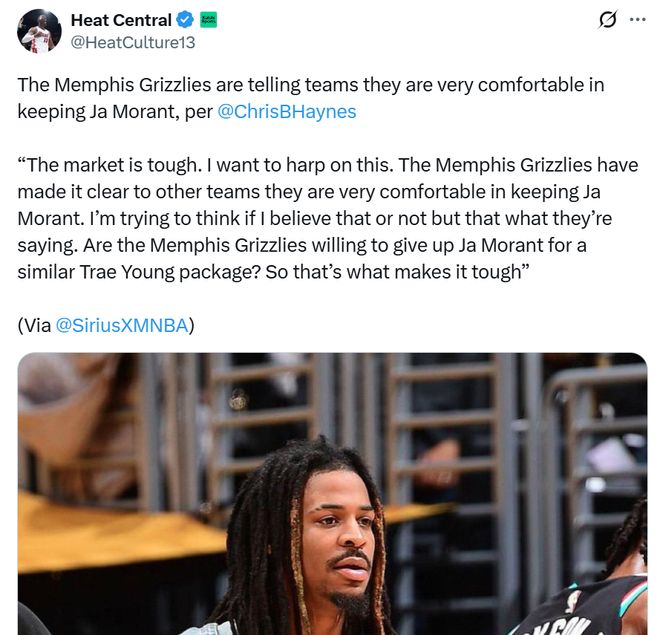660x635 pixels.
Task: Open the Grok explain-this-post icon
Action: 608,19
